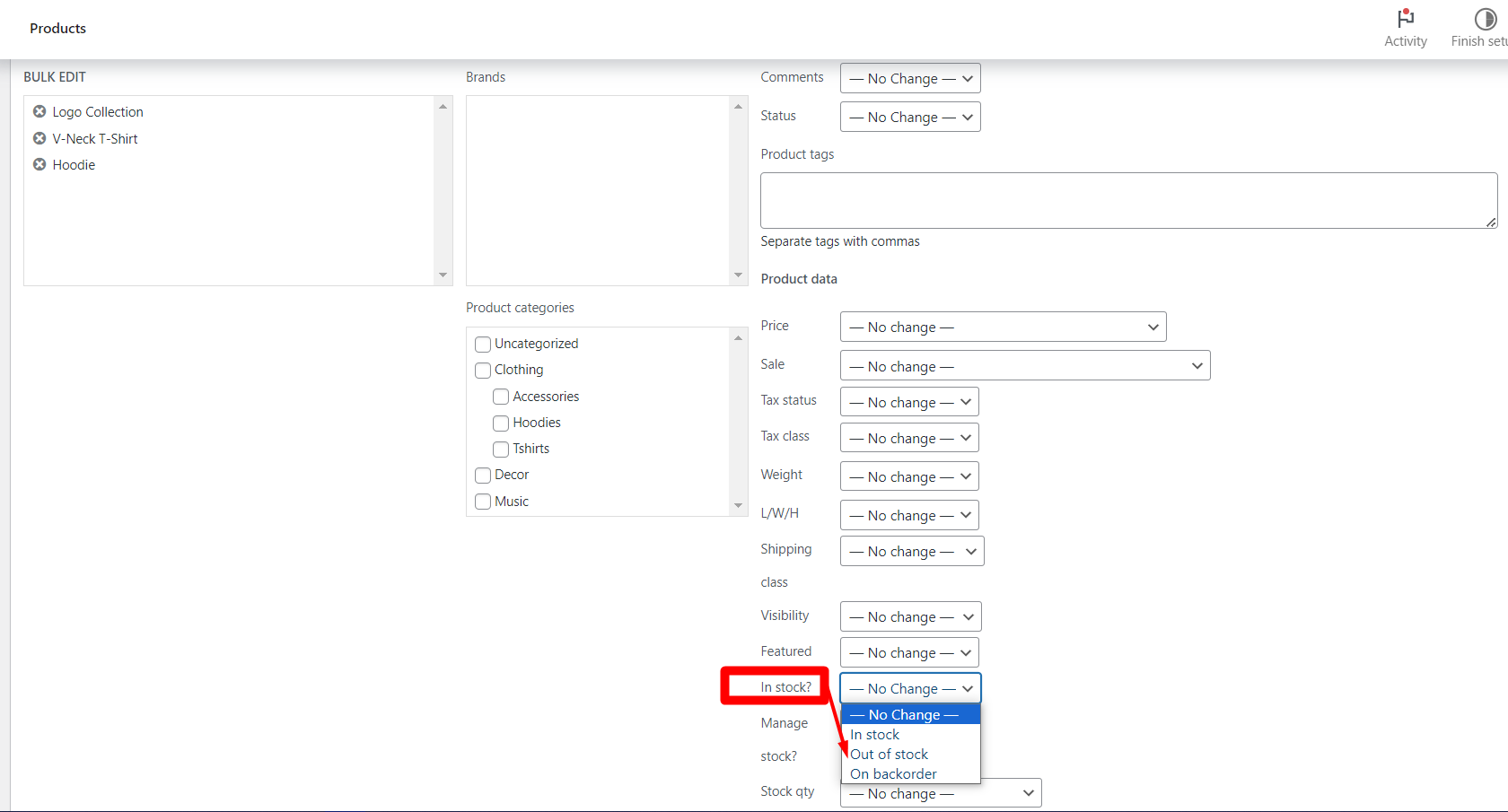Expand the Price dropdown
The width and height of the screenshot is (1508, 812).
[1003, 327]
